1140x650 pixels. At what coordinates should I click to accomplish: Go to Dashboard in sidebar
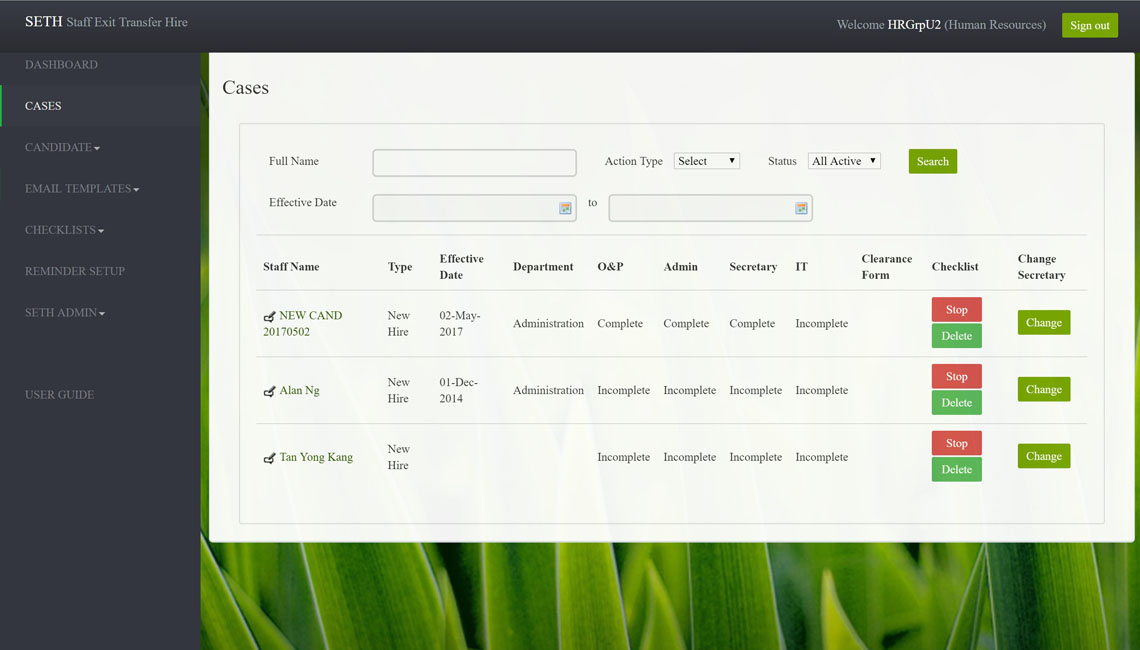61,65
